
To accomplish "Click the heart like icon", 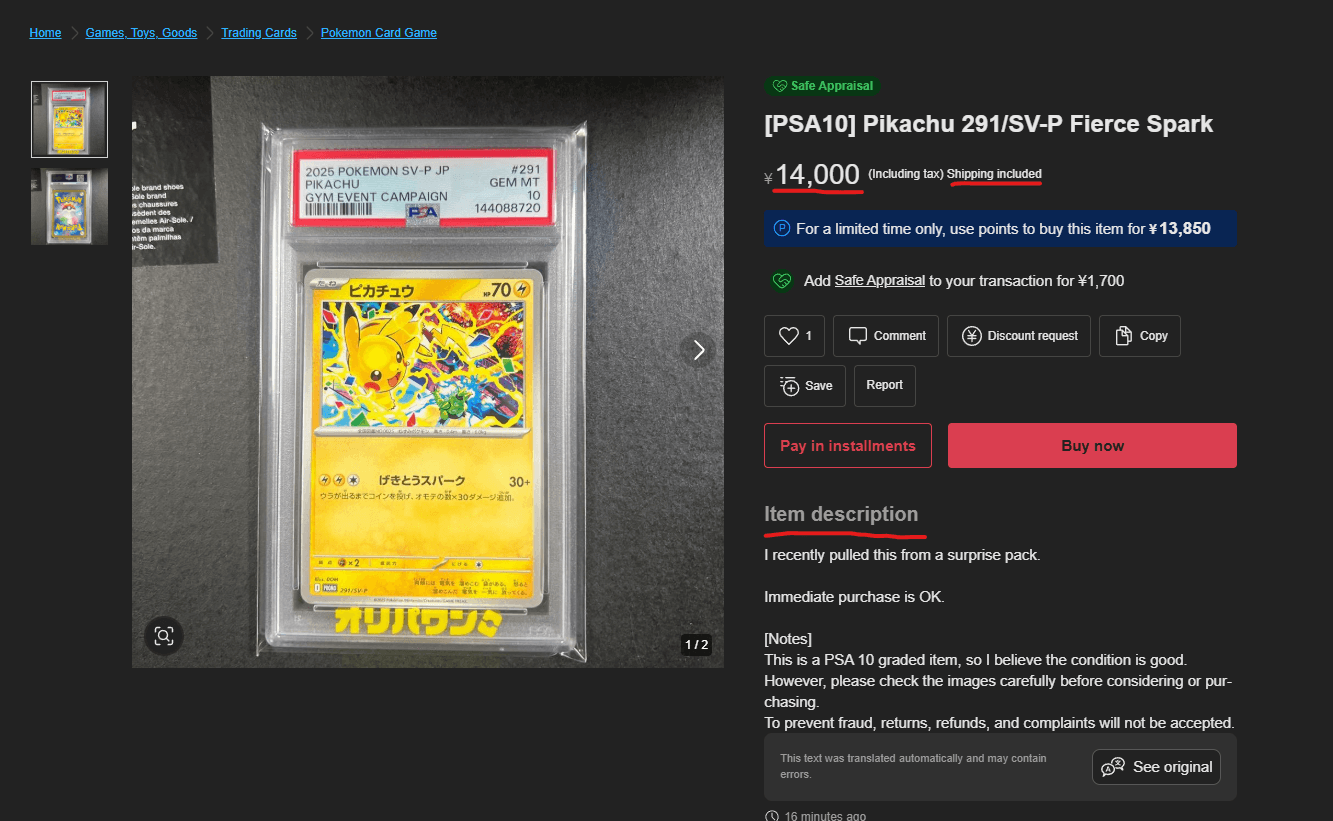I will click(789, 336).
